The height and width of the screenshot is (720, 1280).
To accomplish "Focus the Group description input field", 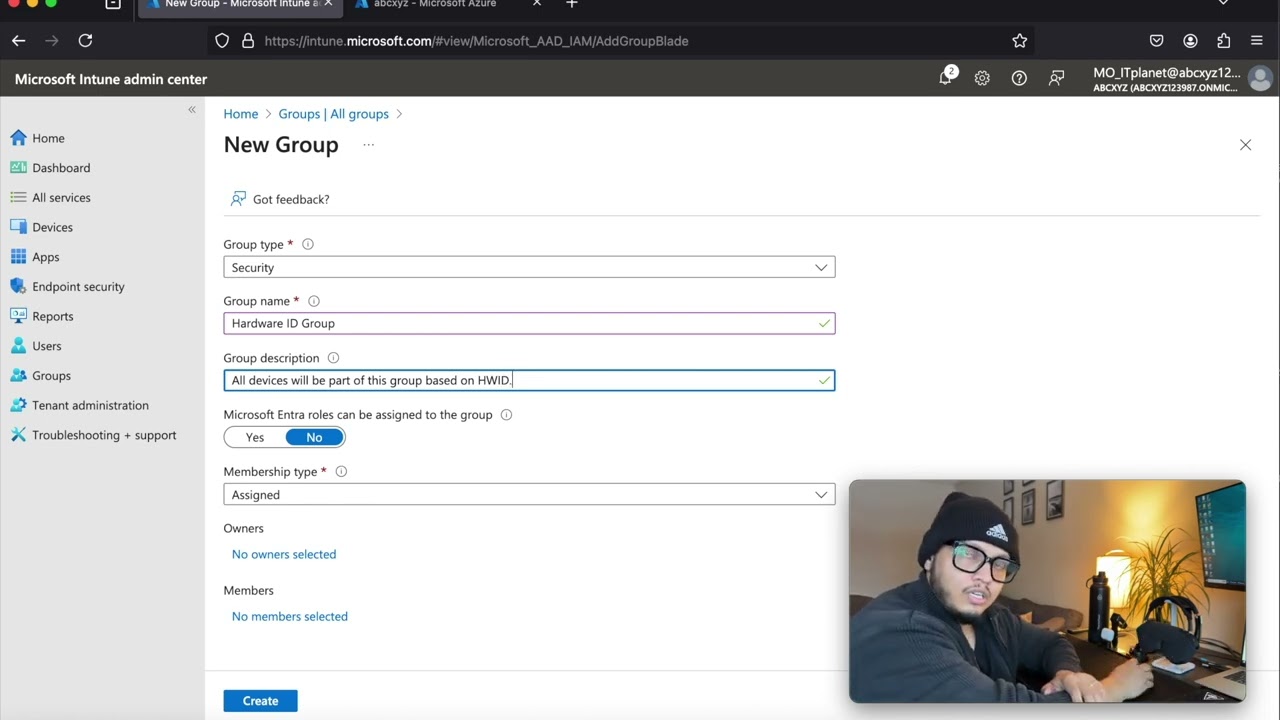I will click(529, 380).
